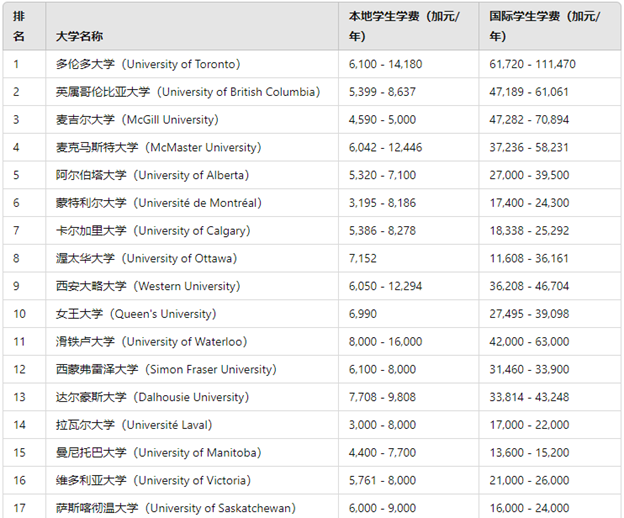Click Queen's local tuition 6,990
The height and width of the screenshot is (518, 624).
(x=363, y=314)
